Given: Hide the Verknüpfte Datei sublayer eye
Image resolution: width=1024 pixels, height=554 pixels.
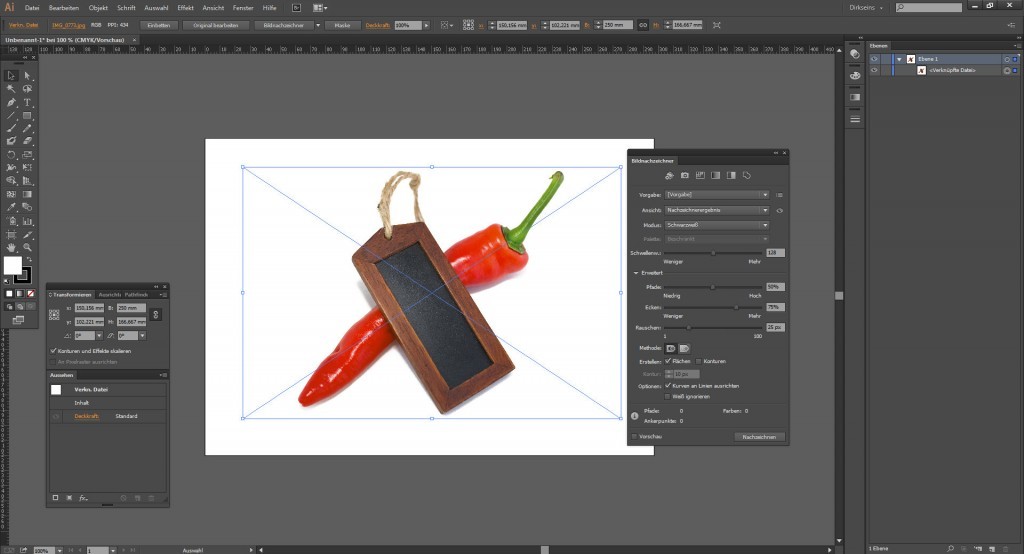Looking at the screenshot, I should (x=874, y=70).
